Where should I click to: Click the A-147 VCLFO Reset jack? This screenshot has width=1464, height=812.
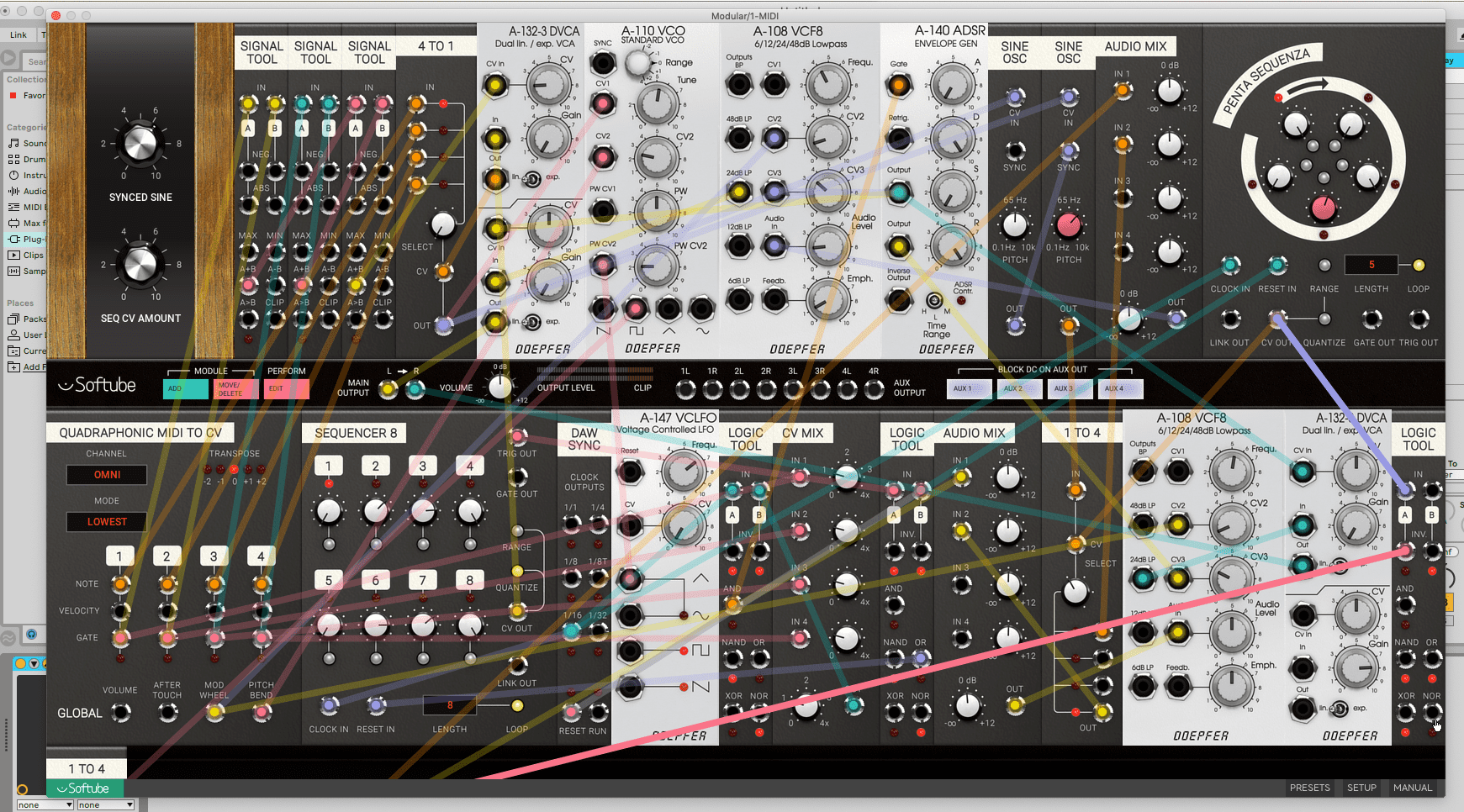pyautogui.click(x=630, y=472)
